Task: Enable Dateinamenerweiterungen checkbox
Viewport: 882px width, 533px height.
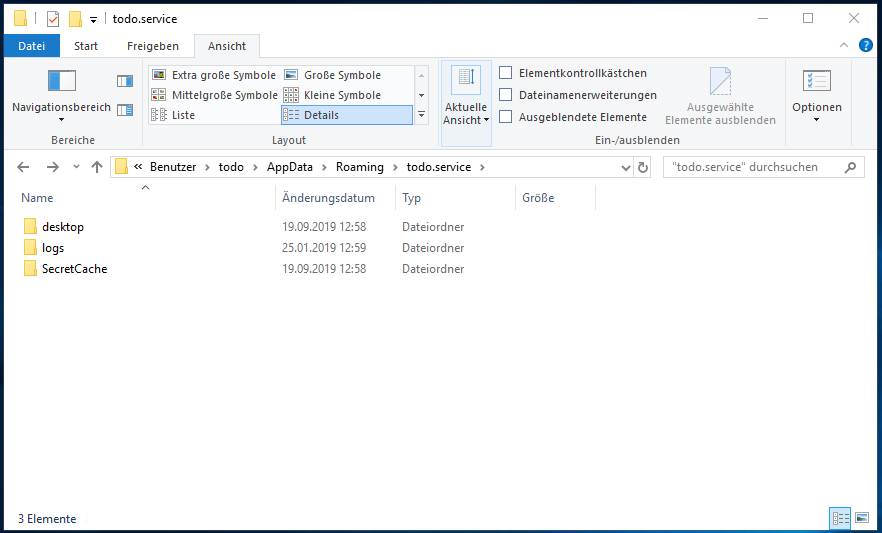Action: click(x=506, y=94)
